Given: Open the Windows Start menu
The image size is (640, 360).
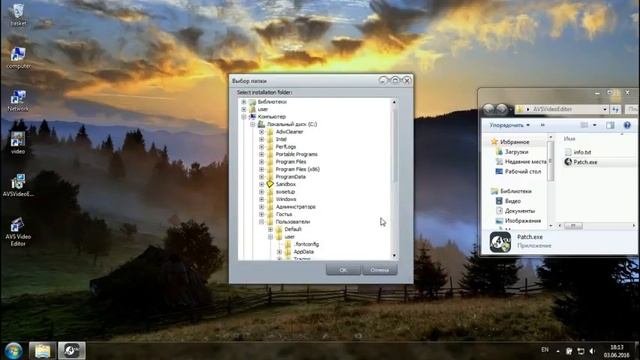Looking at the screenshot, I should [x=13, y=351].
